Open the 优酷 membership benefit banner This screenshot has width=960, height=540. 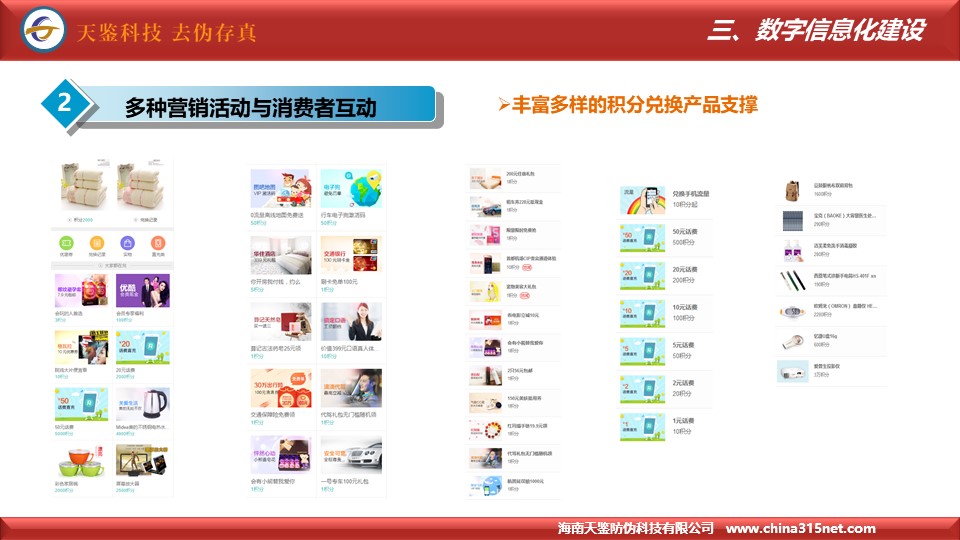click(x=141, y=290)
